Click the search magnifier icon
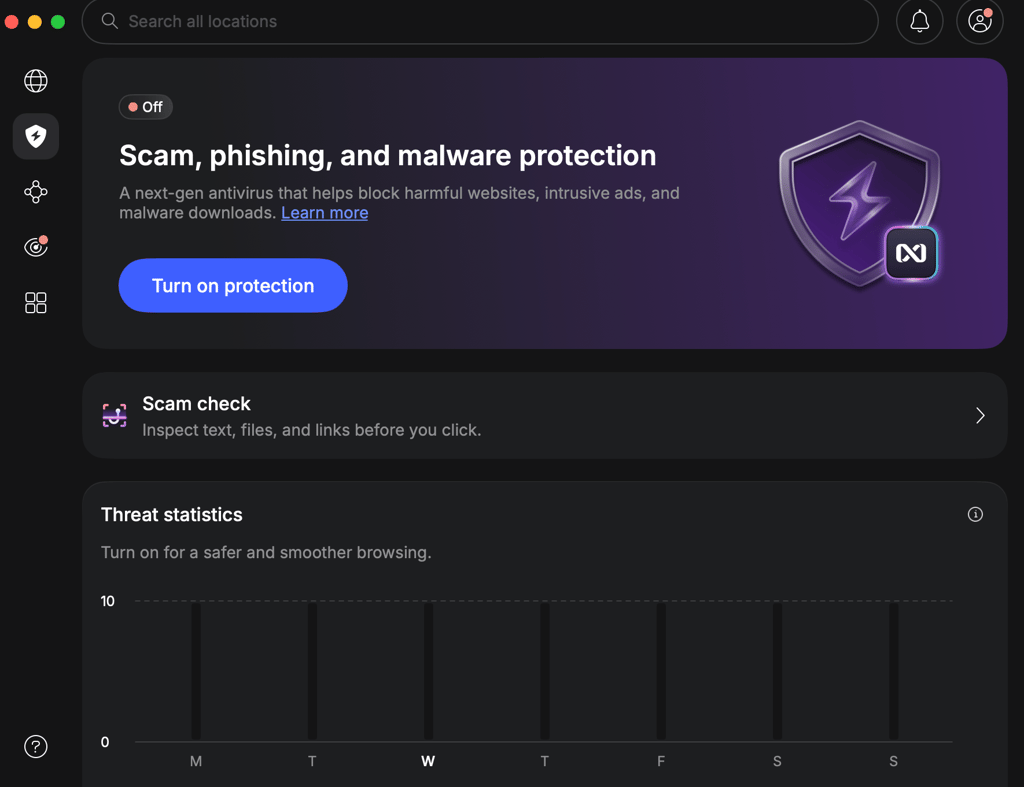The width and height of the screenshot is (1024, 787). [x=110, y=21]
